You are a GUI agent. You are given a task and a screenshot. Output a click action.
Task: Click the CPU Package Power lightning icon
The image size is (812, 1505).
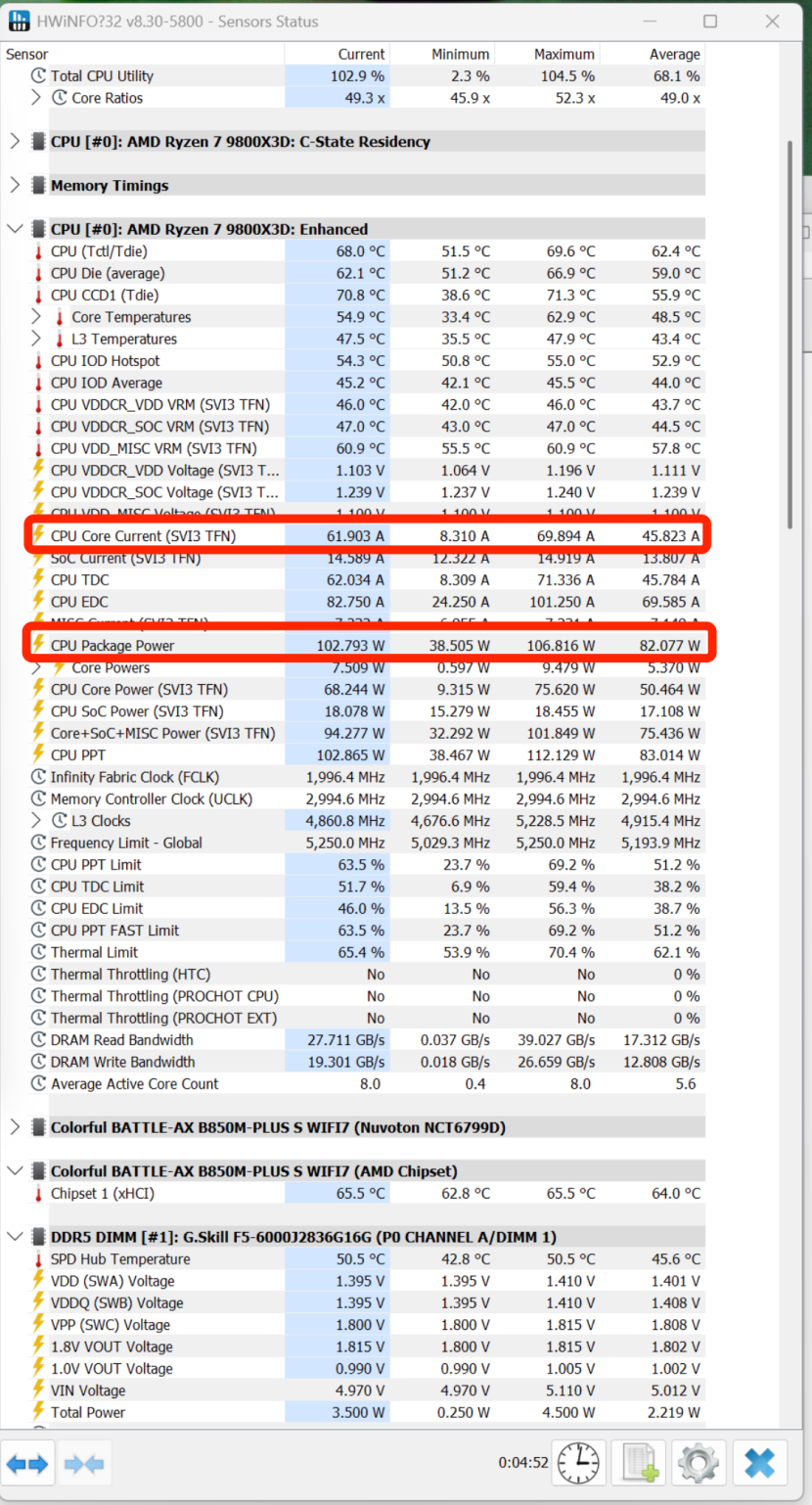tap(39, 645)
